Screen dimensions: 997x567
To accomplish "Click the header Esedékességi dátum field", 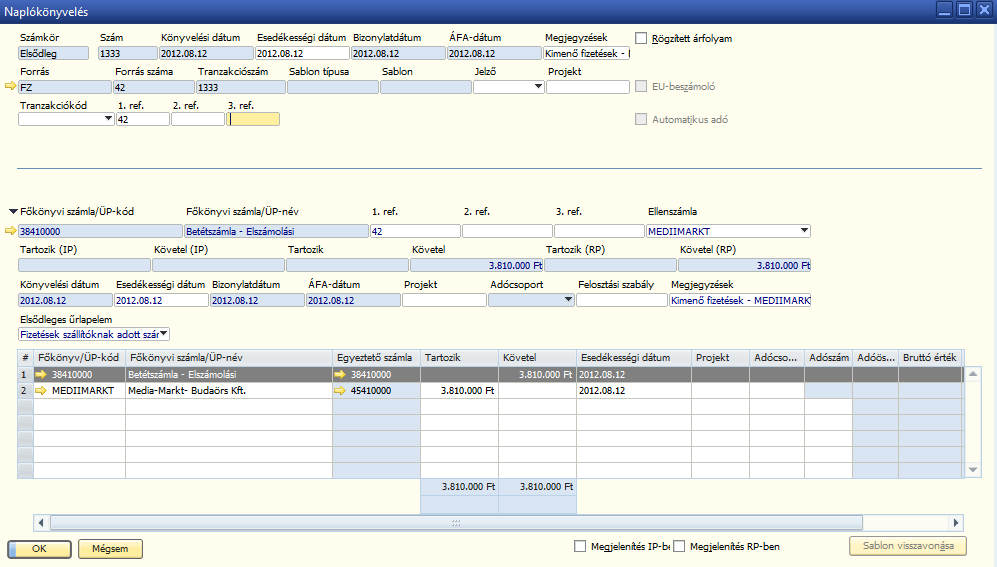I will click(x=302, y=53).
